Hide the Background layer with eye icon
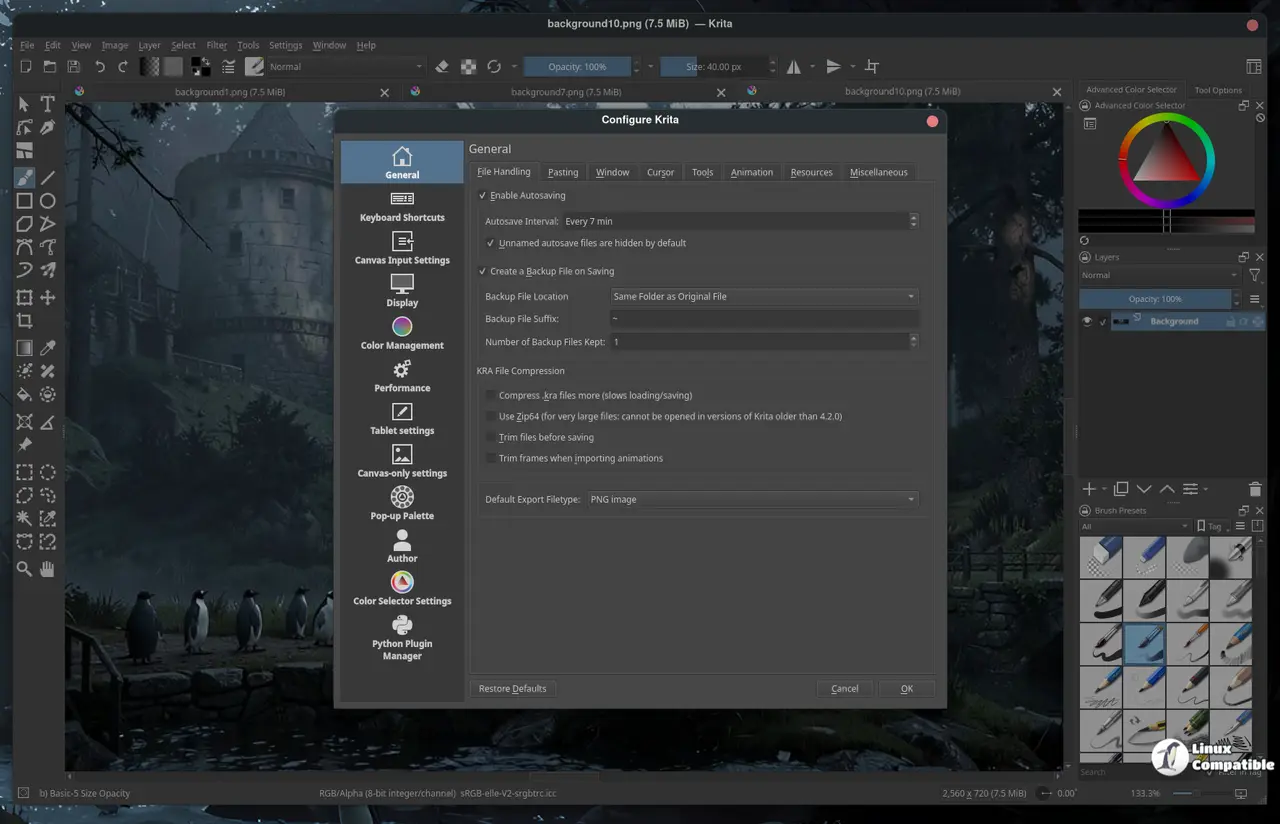Viewport: 1280px width, 824px height. pos(1087,321)
